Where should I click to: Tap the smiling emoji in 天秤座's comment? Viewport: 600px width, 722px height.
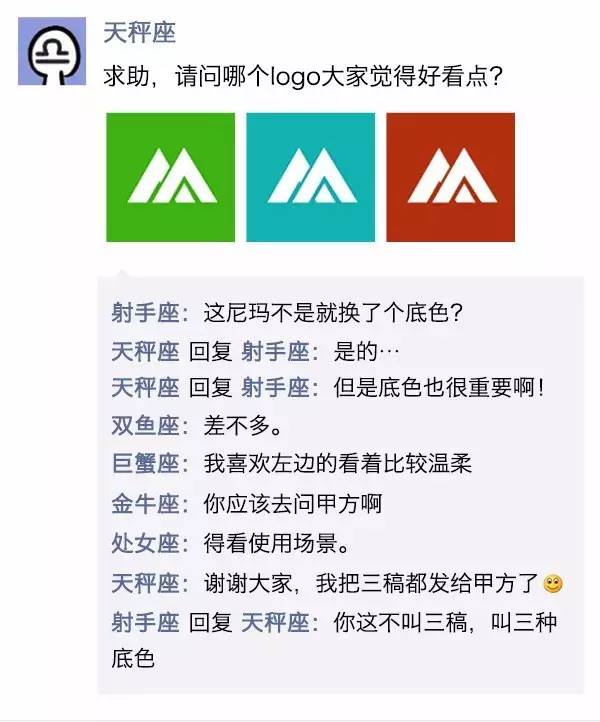pyautogui.click(x=553, y=584)
